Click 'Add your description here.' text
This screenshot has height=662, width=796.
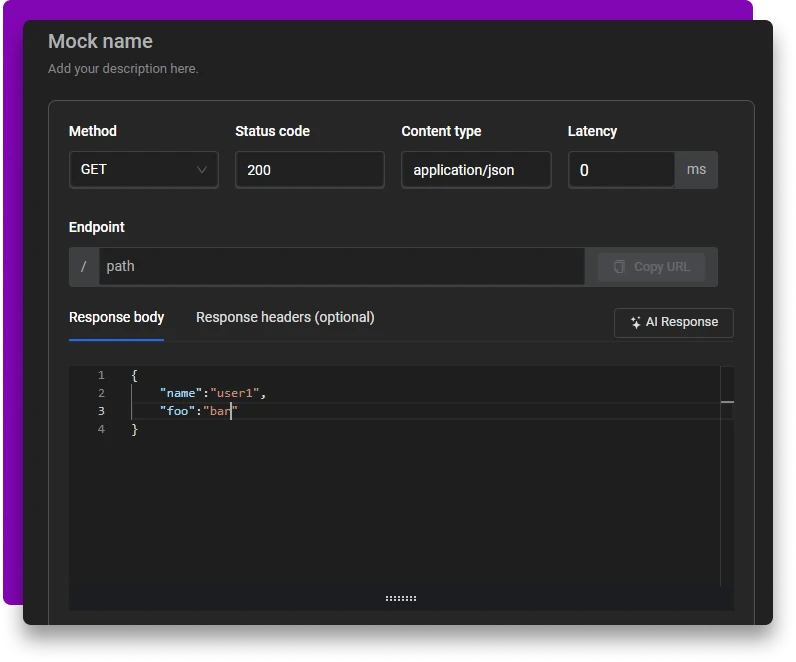(x=123, y=69)
